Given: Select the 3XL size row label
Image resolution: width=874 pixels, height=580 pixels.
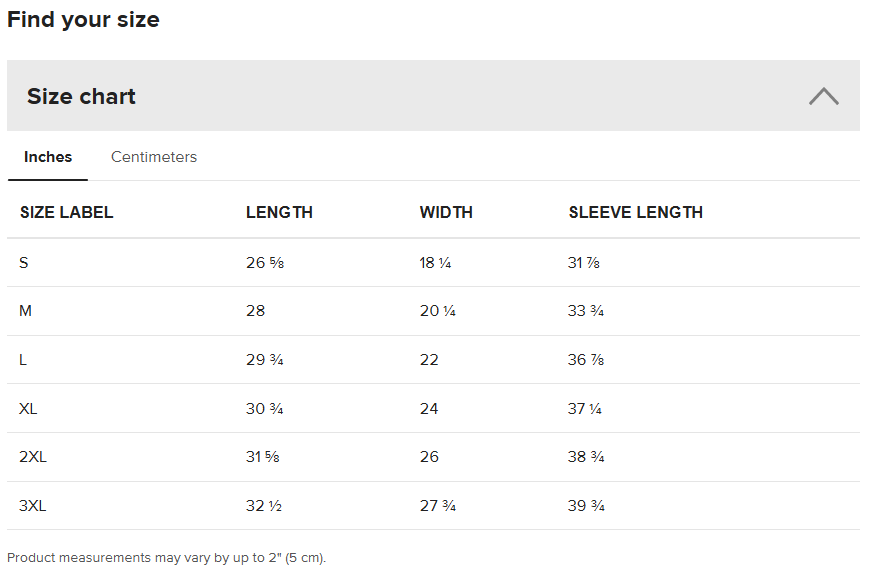Looking at the screenshot, I should [33, 506].
